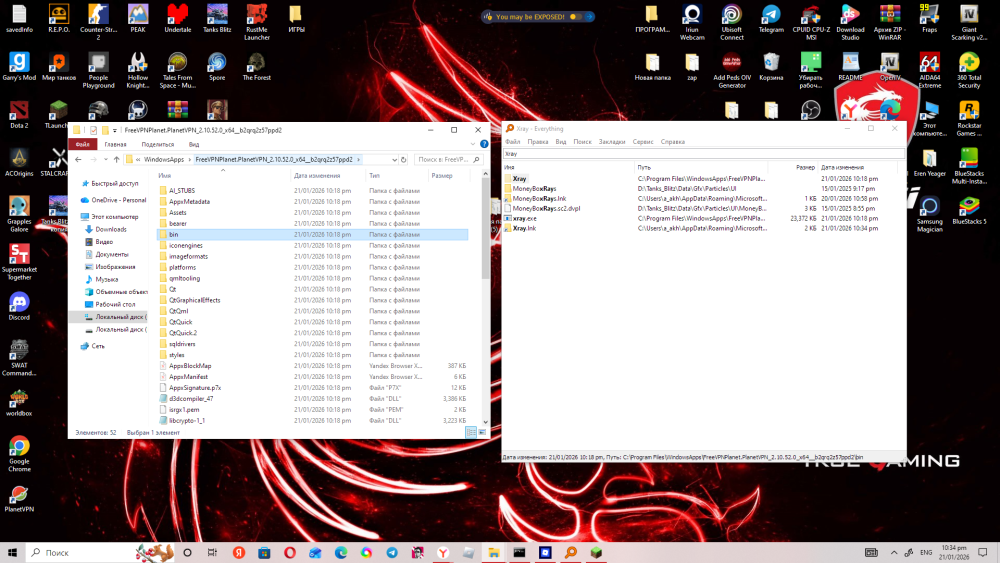1000x563 pixels.
Task: Expand the Explorer ribbon chevron
Action: click(x=473, y=144)
